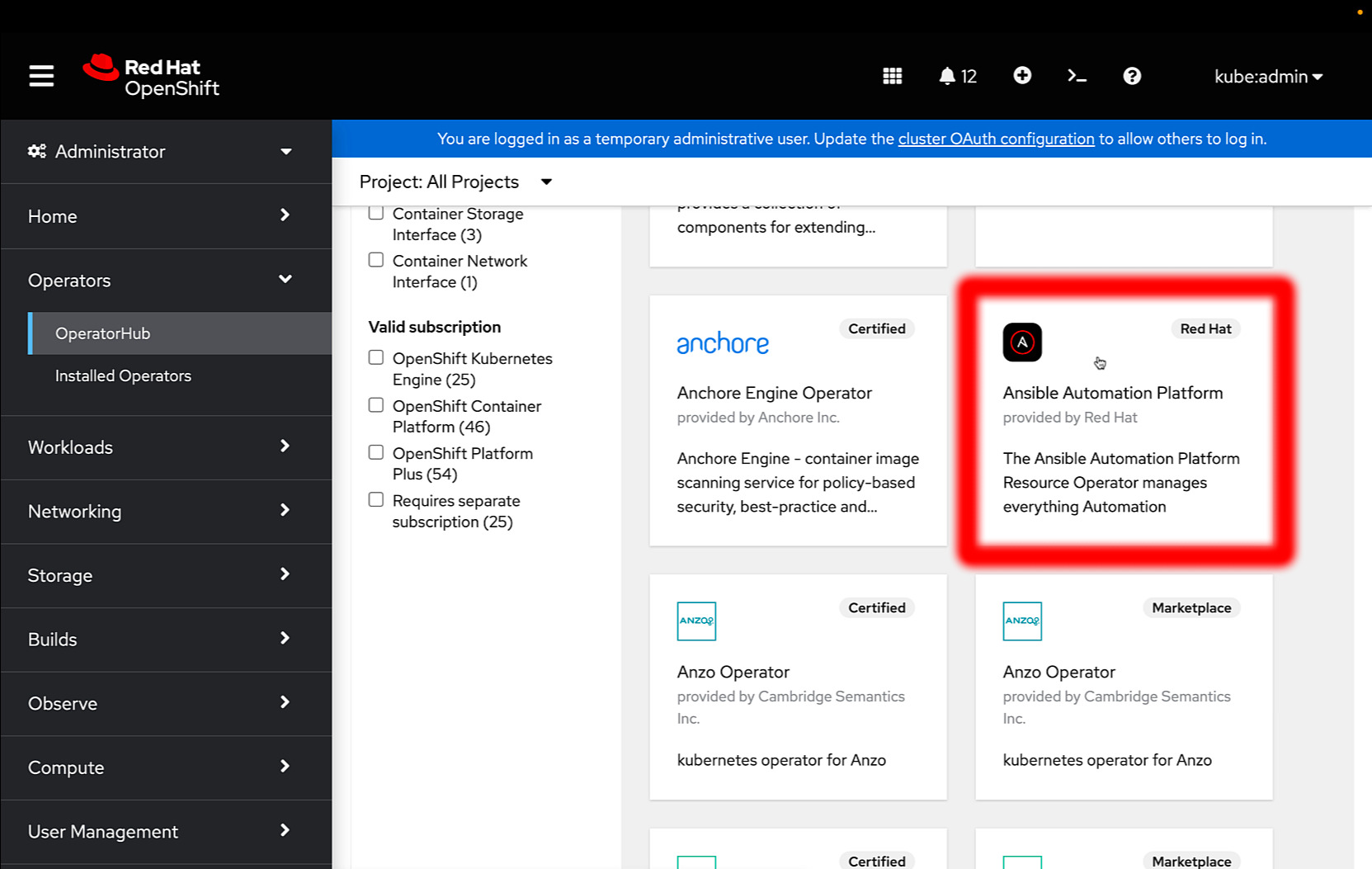Open the Ansible Automation Platform card title
The height and width of the screenshot is (869, 1372).
1112,393
